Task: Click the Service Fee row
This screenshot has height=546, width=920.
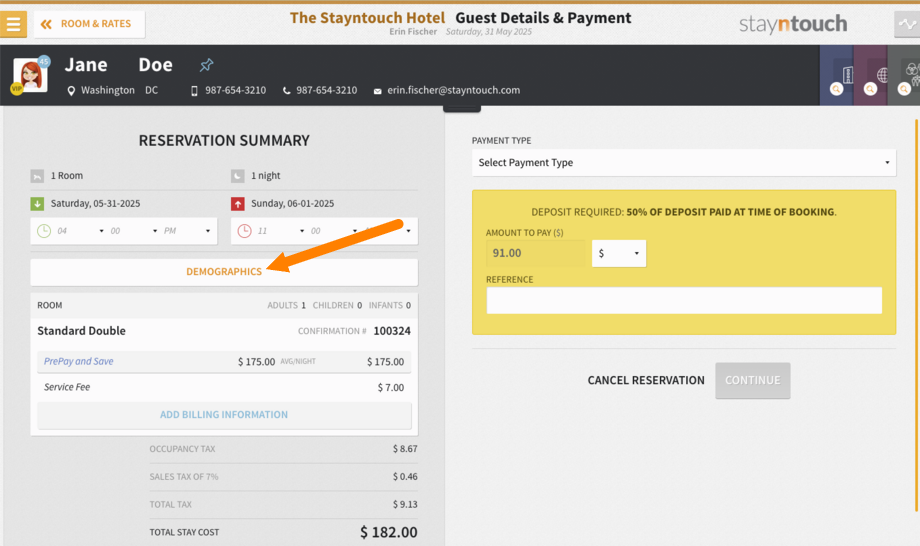Action: pyautogui.click(x=224, y=388)
